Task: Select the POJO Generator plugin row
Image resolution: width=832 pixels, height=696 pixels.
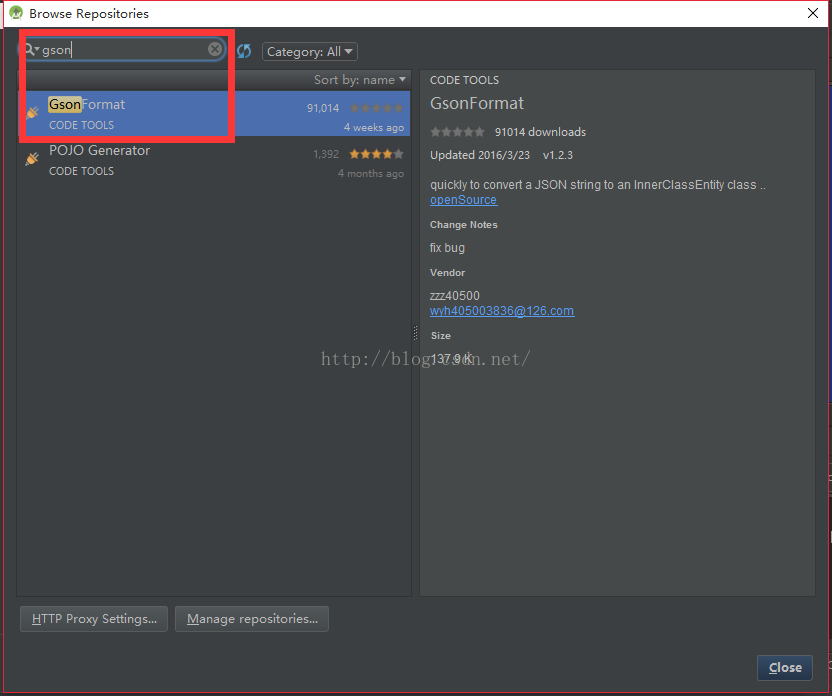Action: 214,159
